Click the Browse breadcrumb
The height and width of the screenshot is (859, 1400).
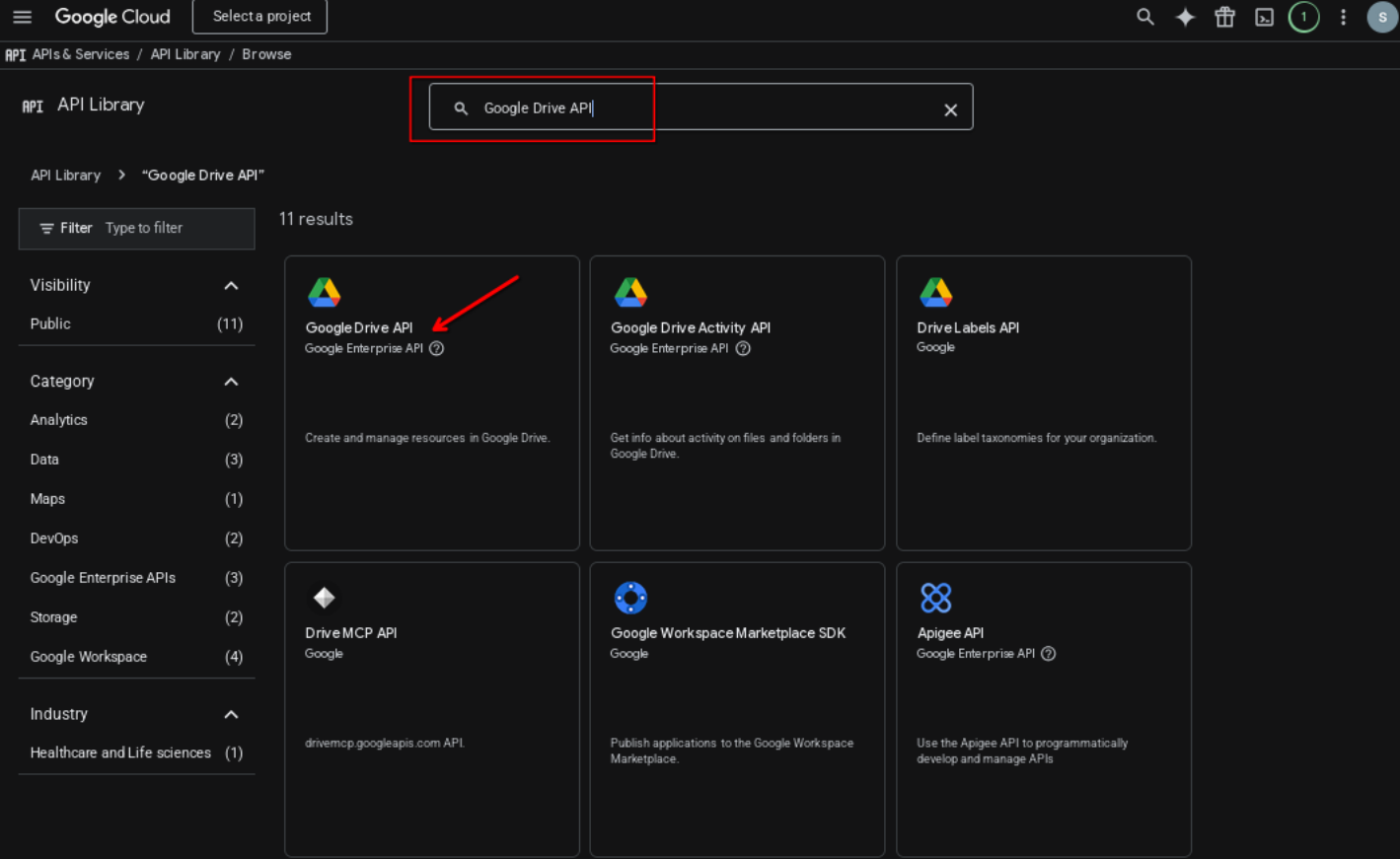[x=266, y=54]
